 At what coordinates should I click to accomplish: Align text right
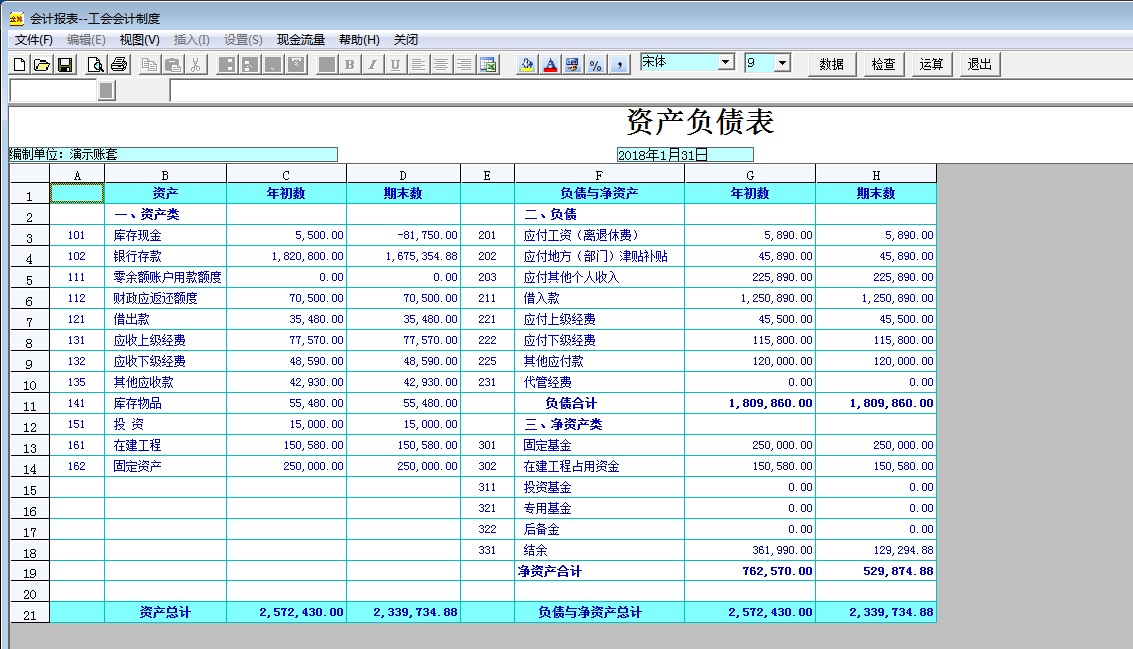click(464, 64)
